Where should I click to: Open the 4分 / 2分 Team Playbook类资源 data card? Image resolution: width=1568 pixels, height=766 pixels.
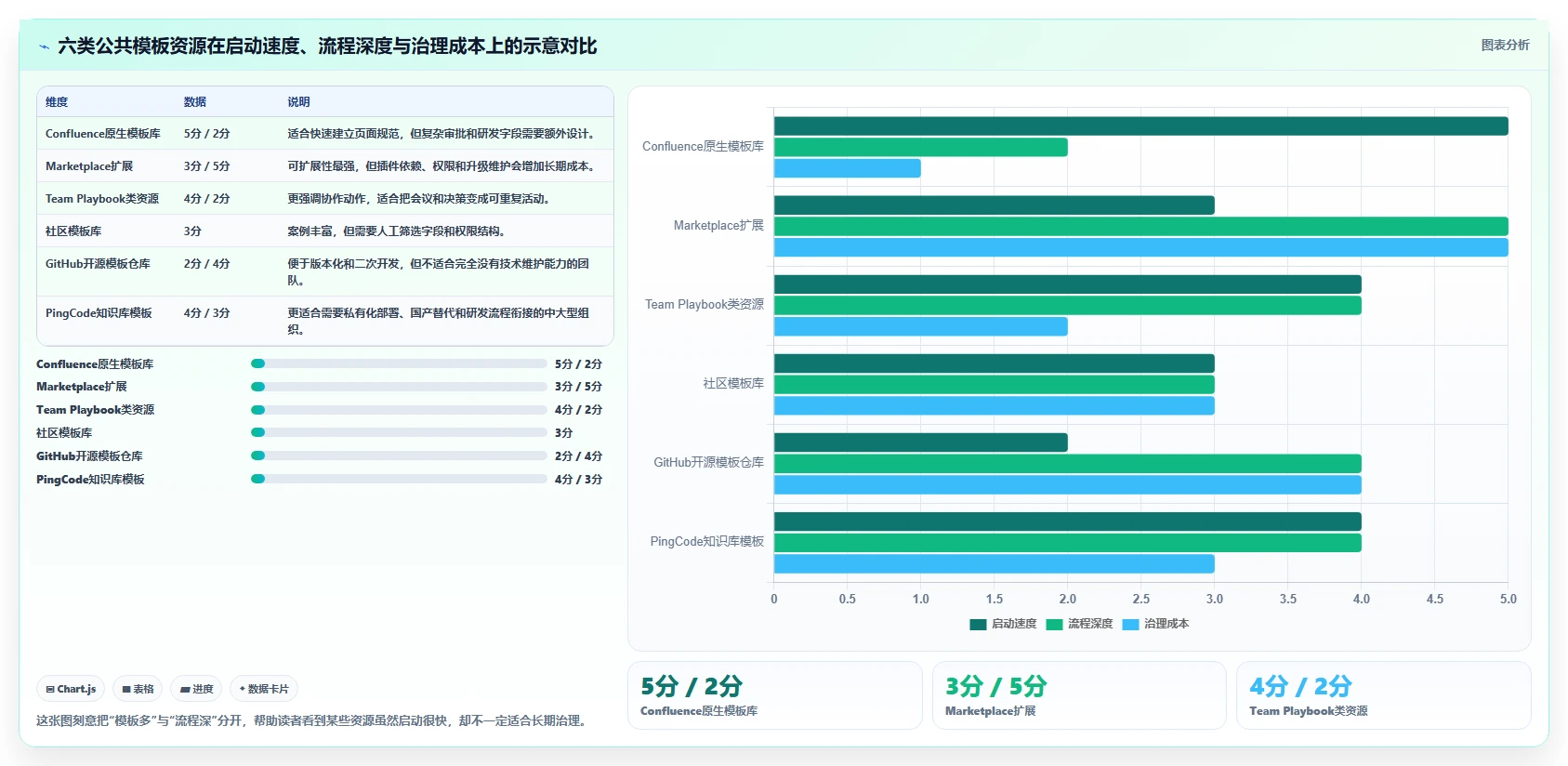point(1383,695)
